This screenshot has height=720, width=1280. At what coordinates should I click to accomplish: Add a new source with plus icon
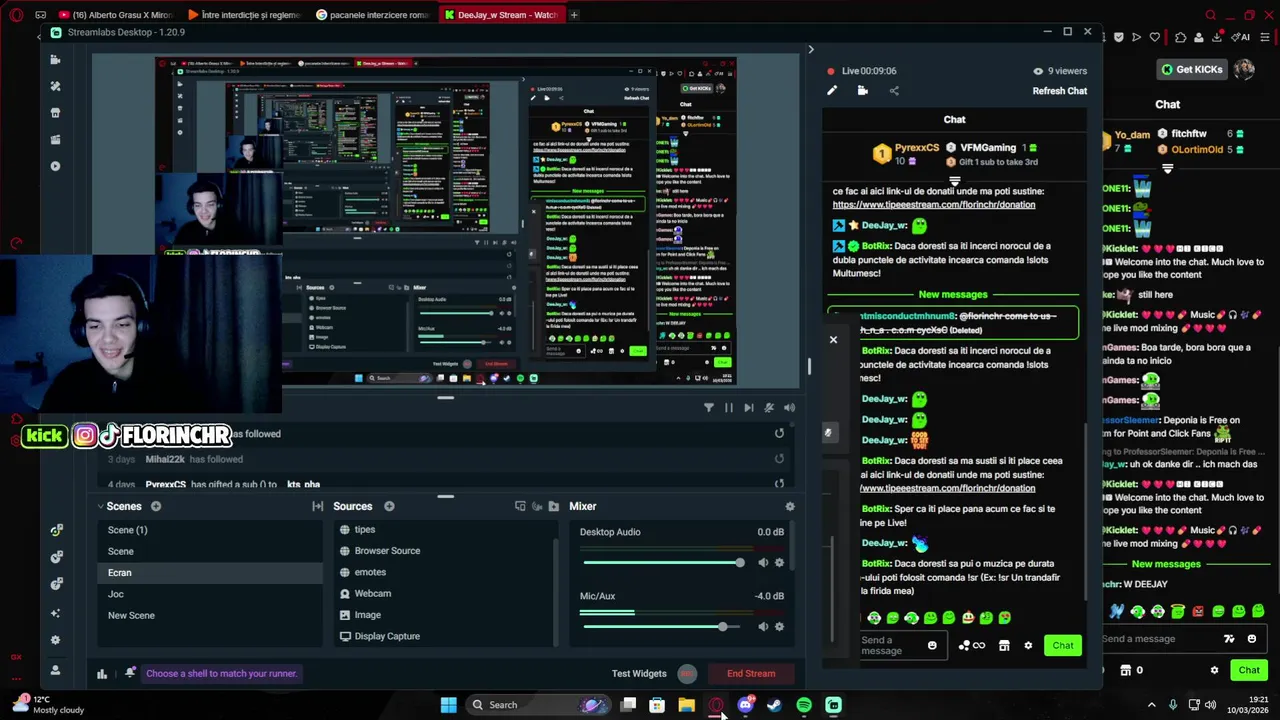point(389,507)
